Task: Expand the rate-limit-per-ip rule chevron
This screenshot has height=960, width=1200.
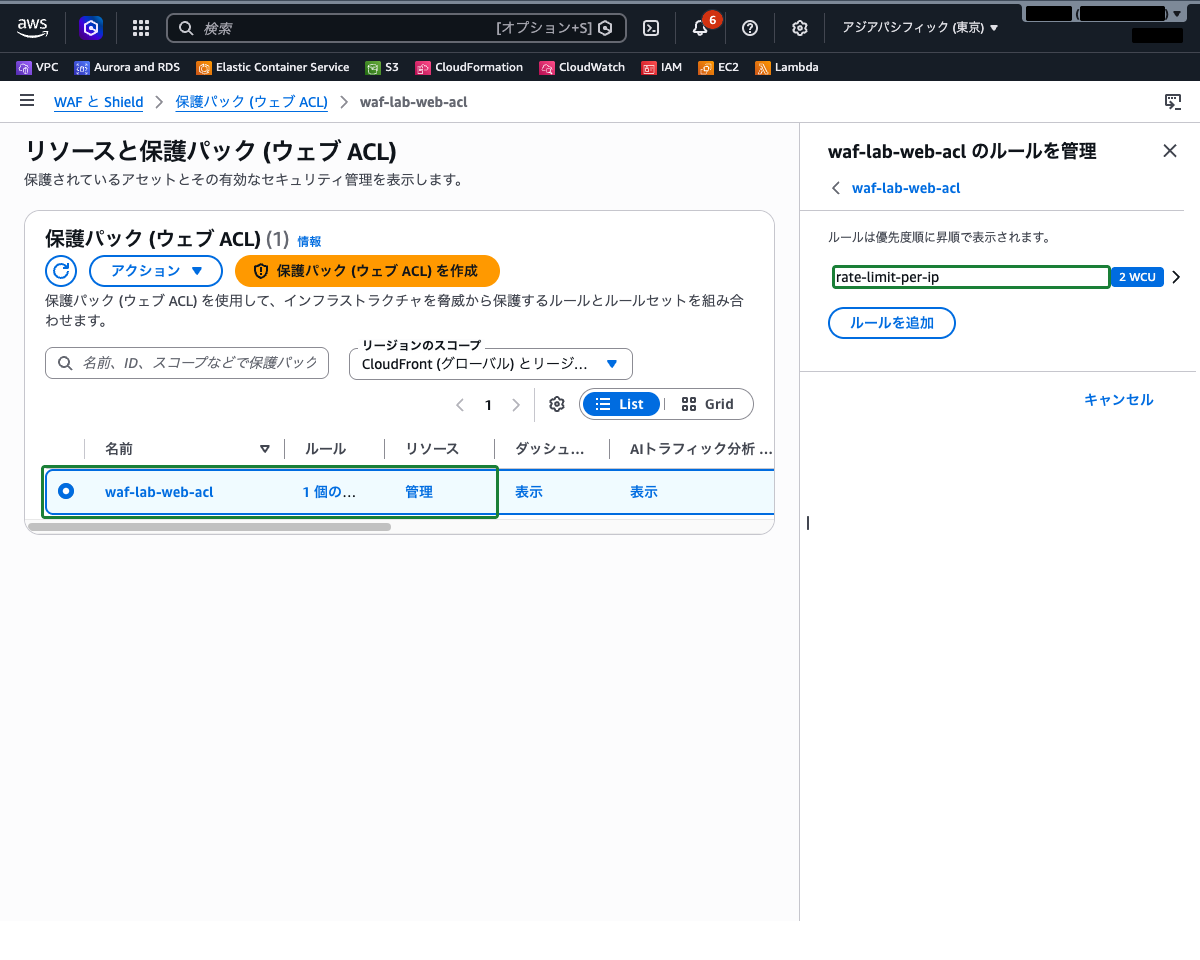Action: [1176, 277]
